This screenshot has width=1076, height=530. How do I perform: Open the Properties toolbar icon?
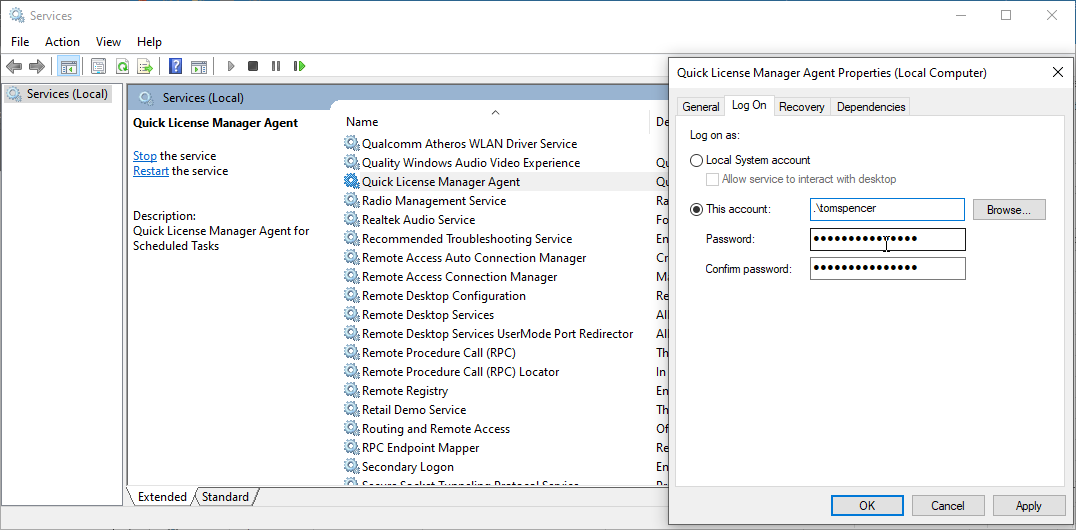(99, 67)
